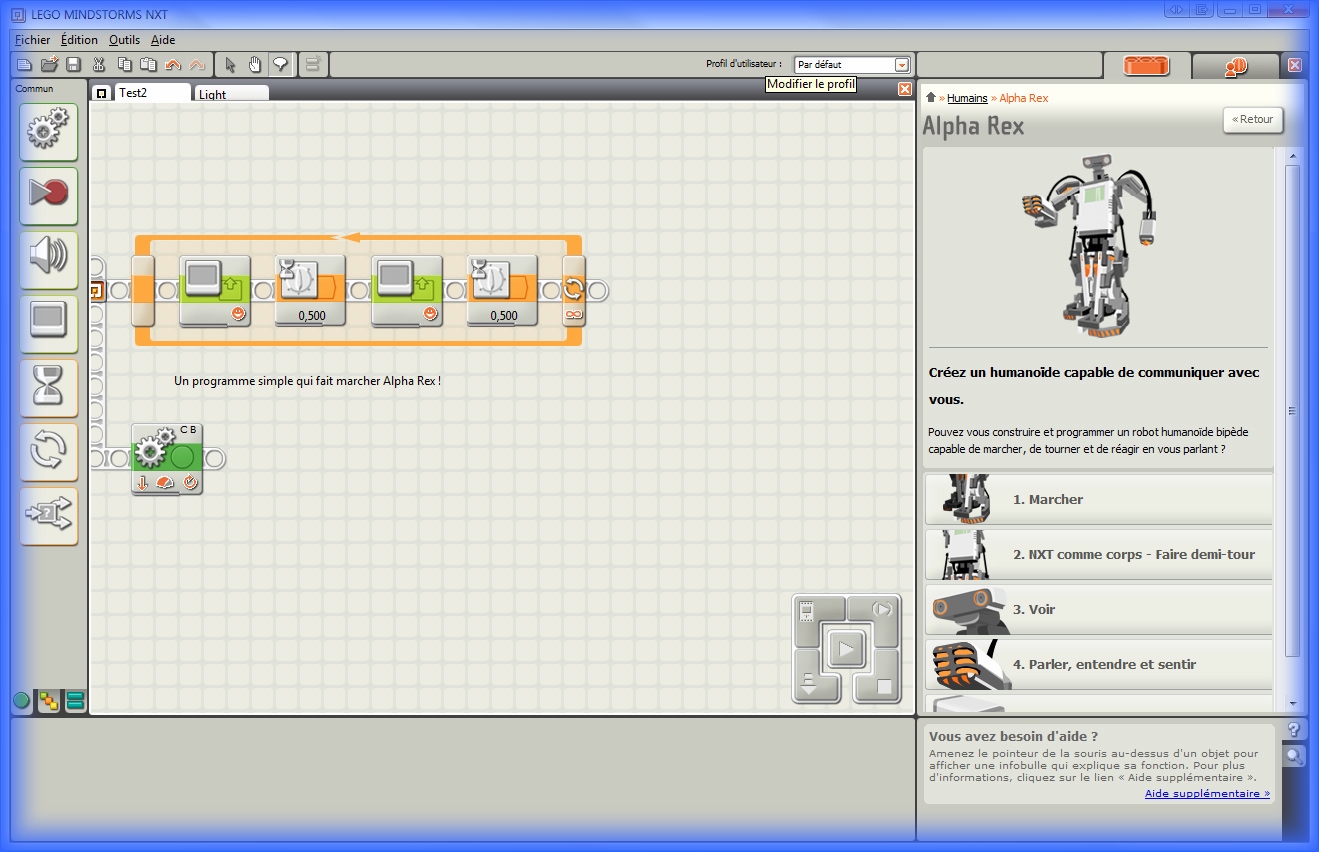Choose the Loop block in the palette
1319x852 pixels.
48,452
